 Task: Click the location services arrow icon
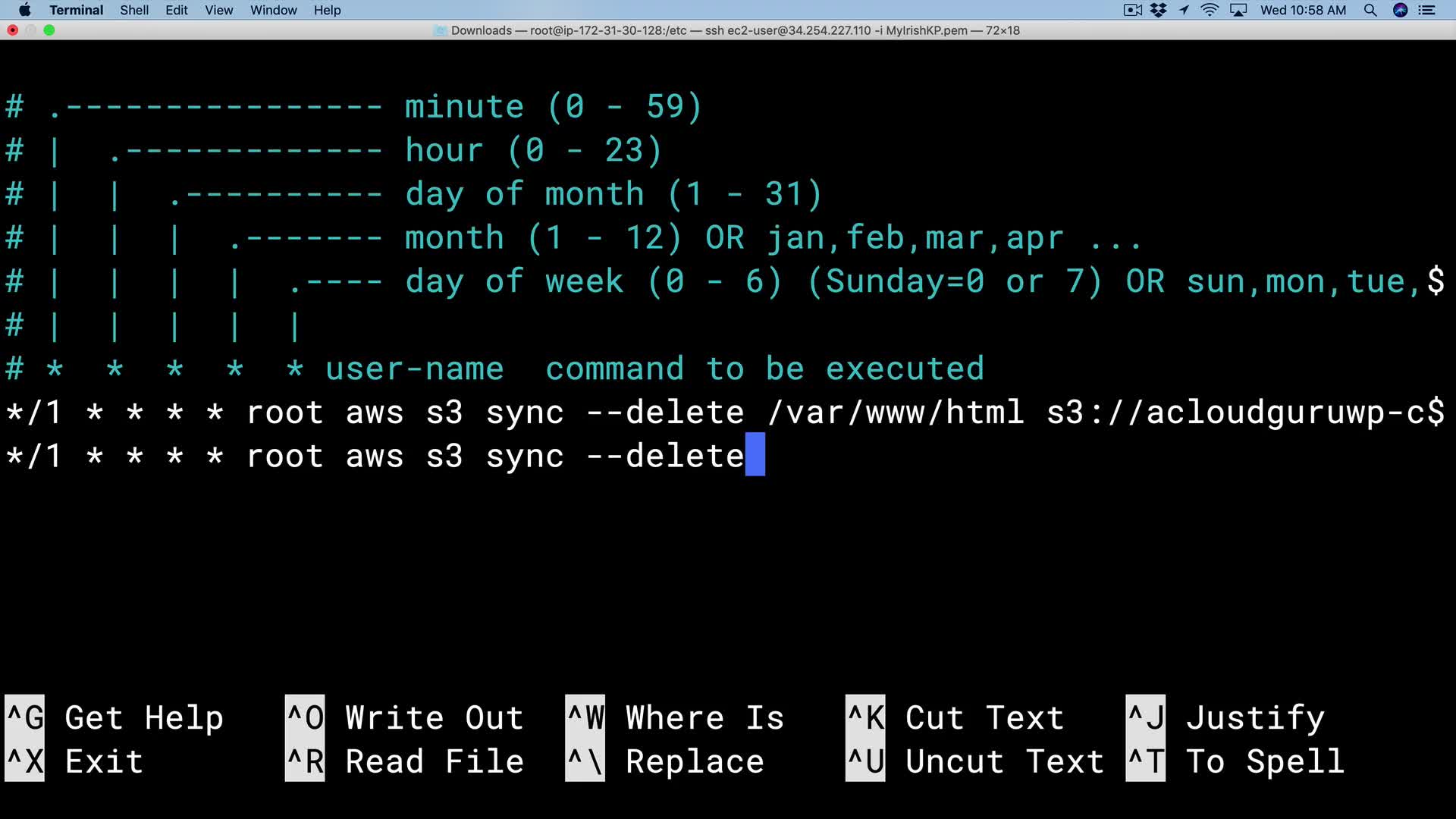coord(1184,10)
